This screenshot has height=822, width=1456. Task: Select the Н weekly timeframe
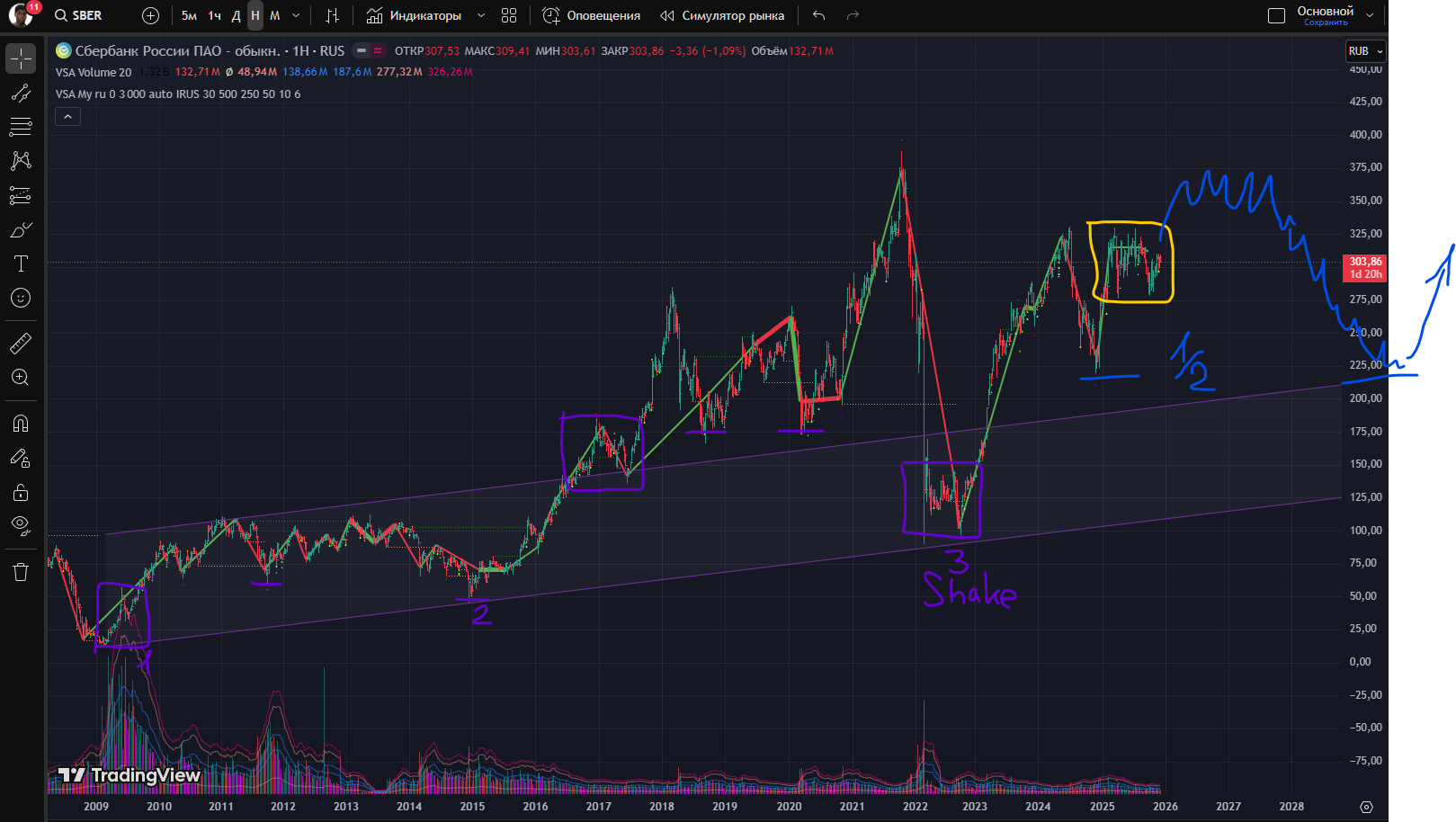(255, 15)
